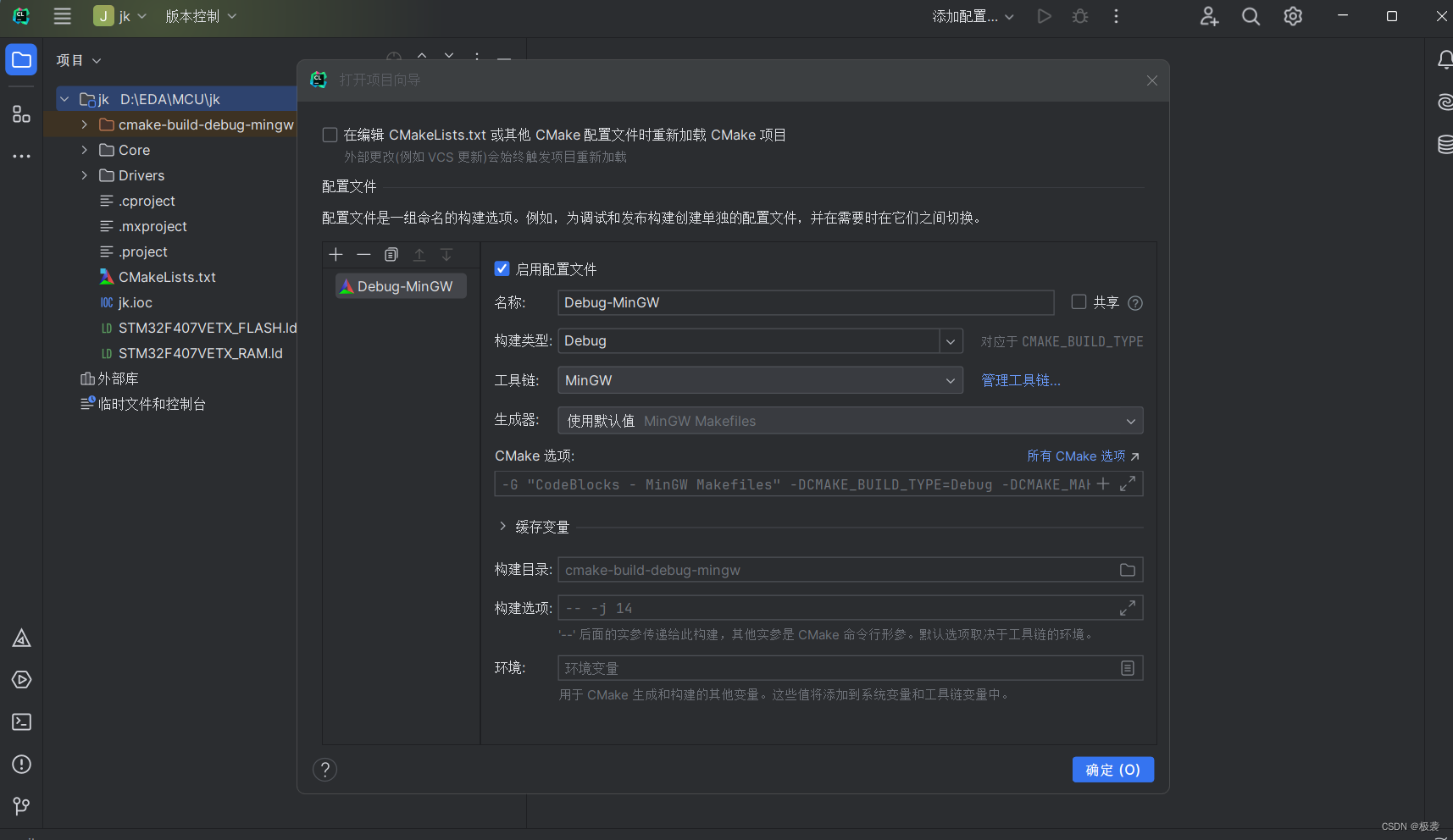
Task: Open environment variables editor icon
Action: click(x=1128, y=668)
